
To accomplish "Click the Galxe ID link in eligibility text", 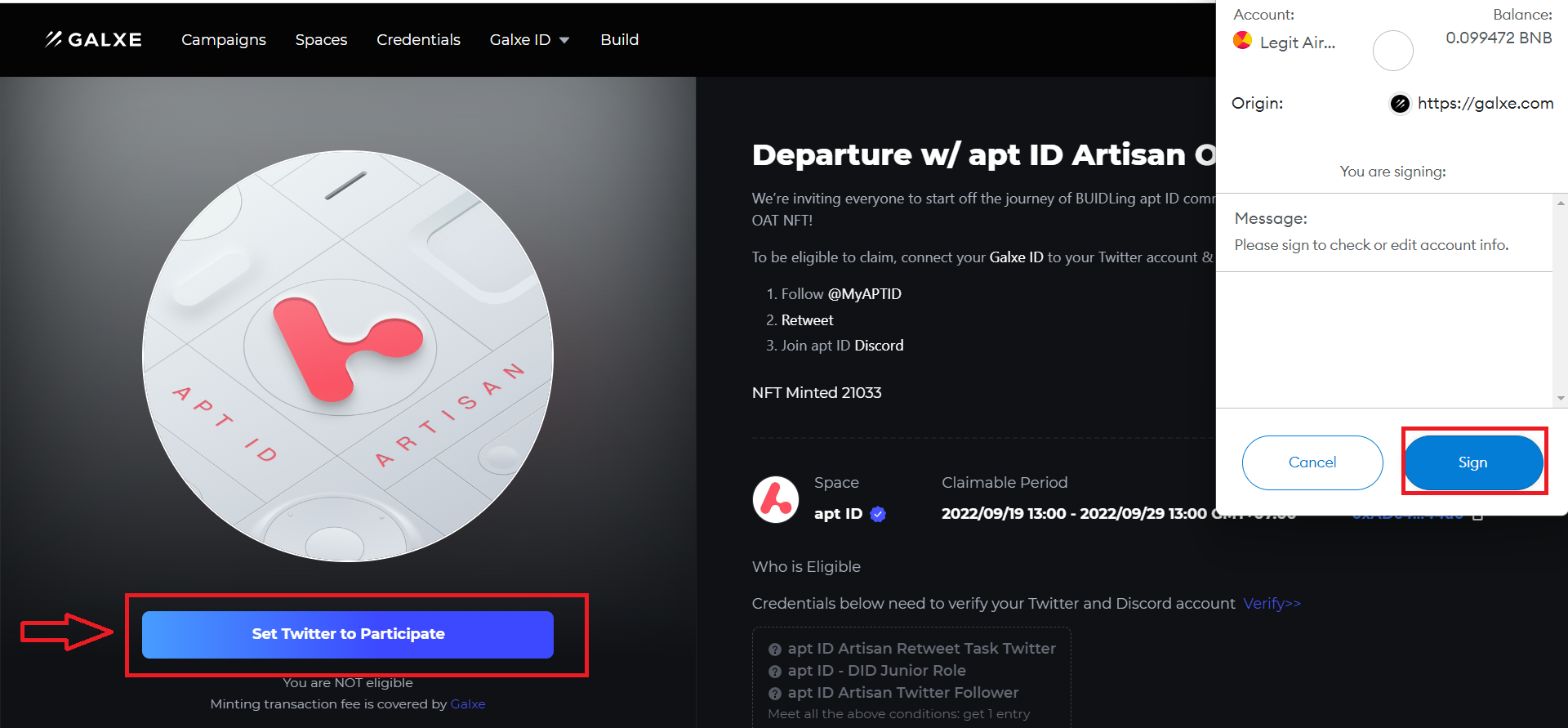I will coord(1016,257).
